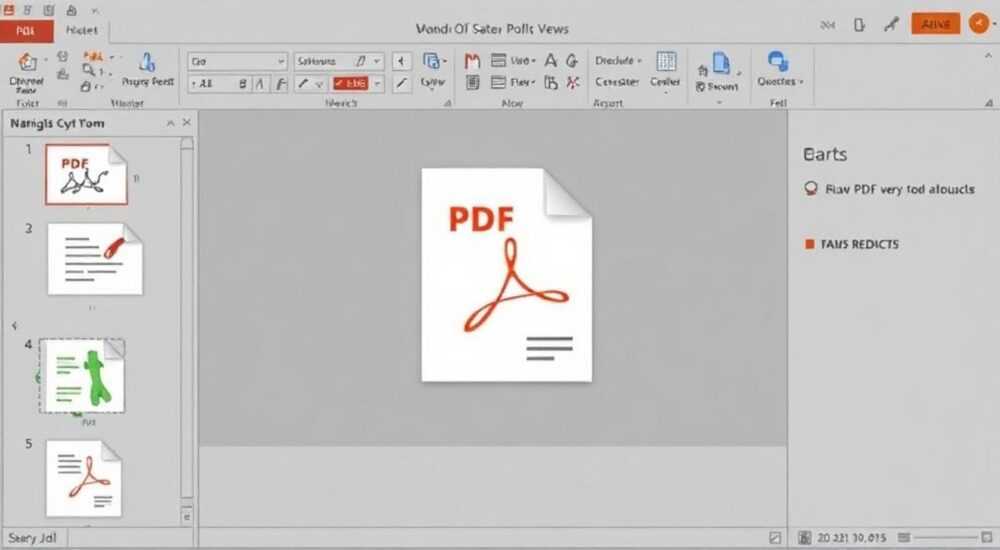Open the Sahinna combo box dropdown
Viewport: 1000px width, 550px height.
click(x=377, y=61)
